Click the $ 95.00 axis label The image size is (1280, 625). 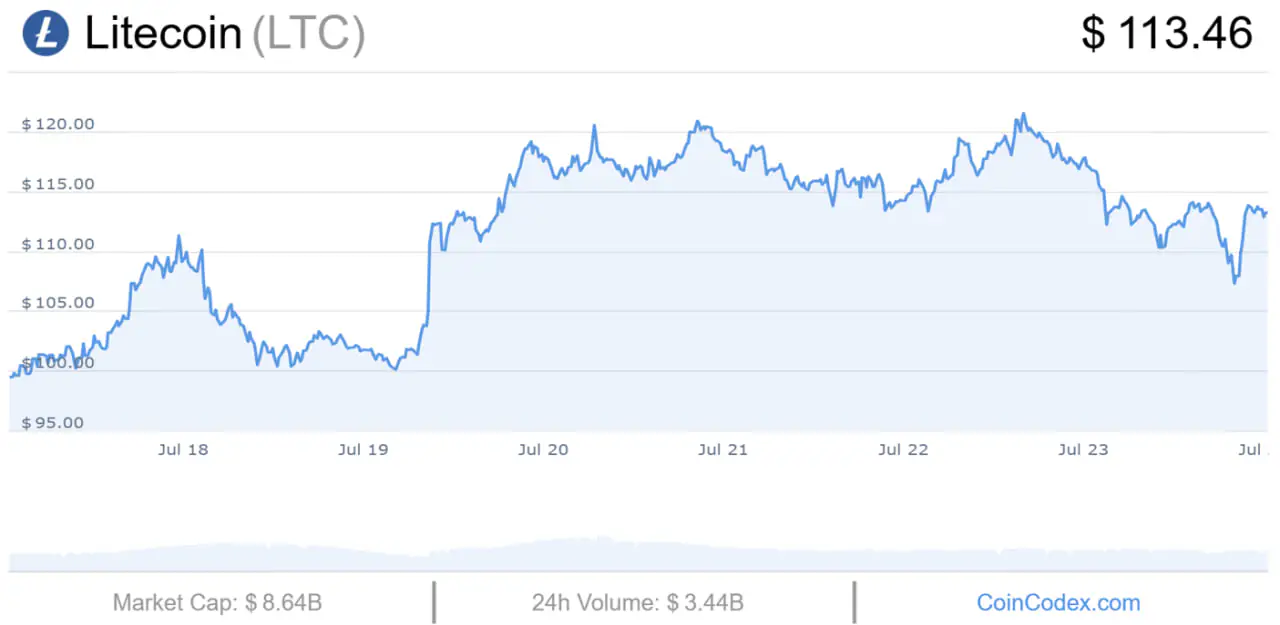53,423
